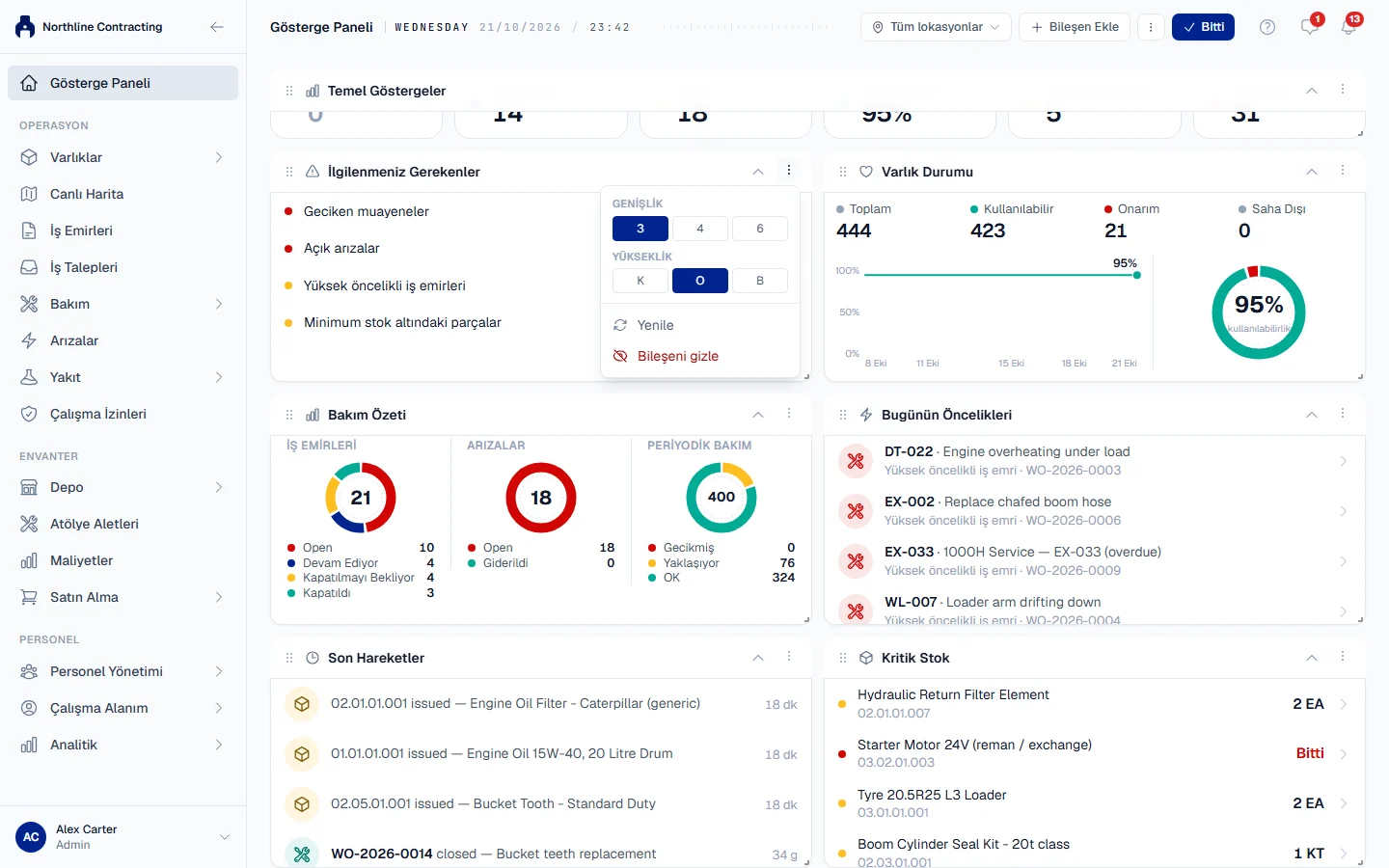Viewport: 1389px width, 868px height.
Task: Collapse the sidebar with the back arrow
Action: tap(217, 27)
